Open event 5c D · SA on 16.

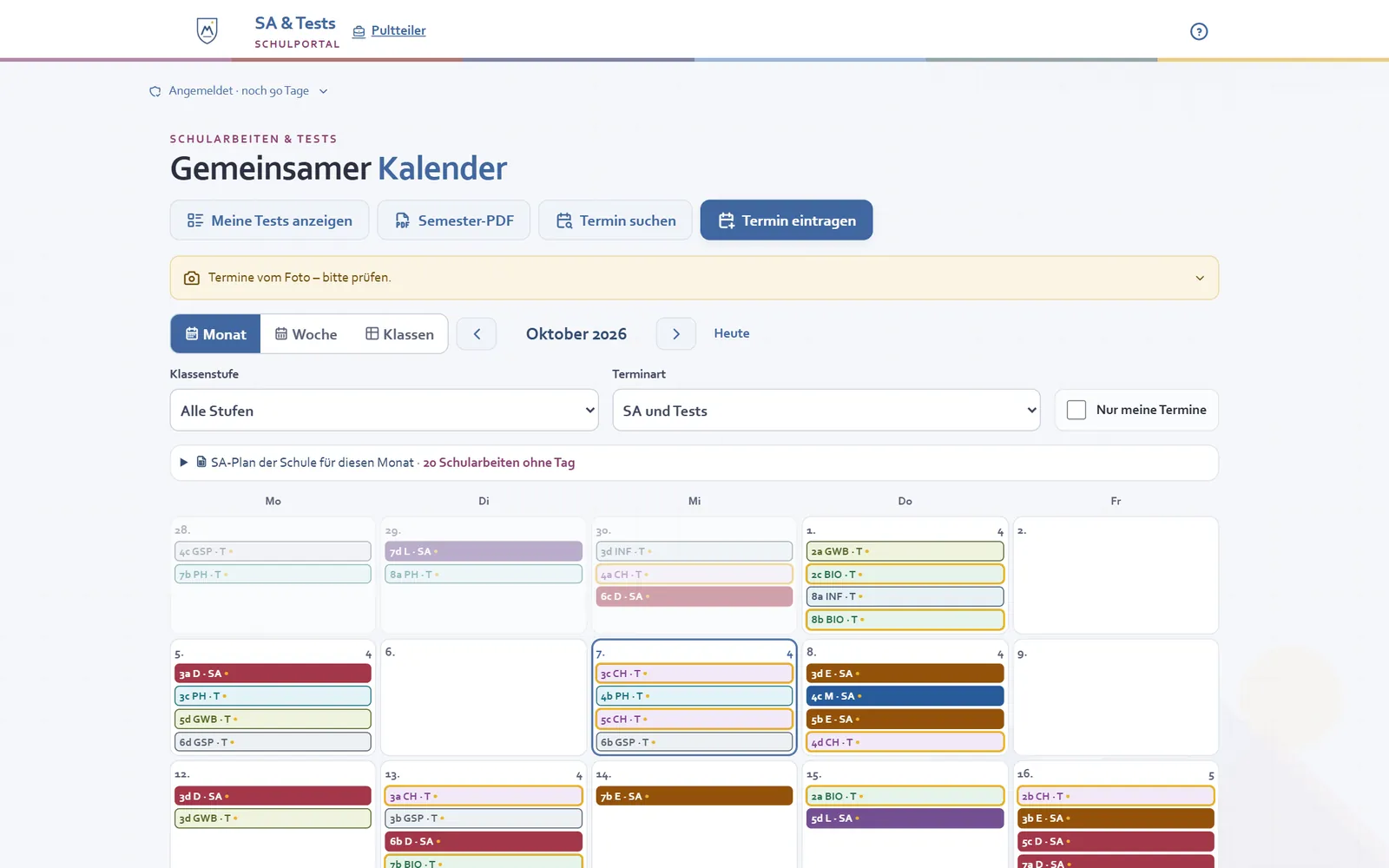1116,841
